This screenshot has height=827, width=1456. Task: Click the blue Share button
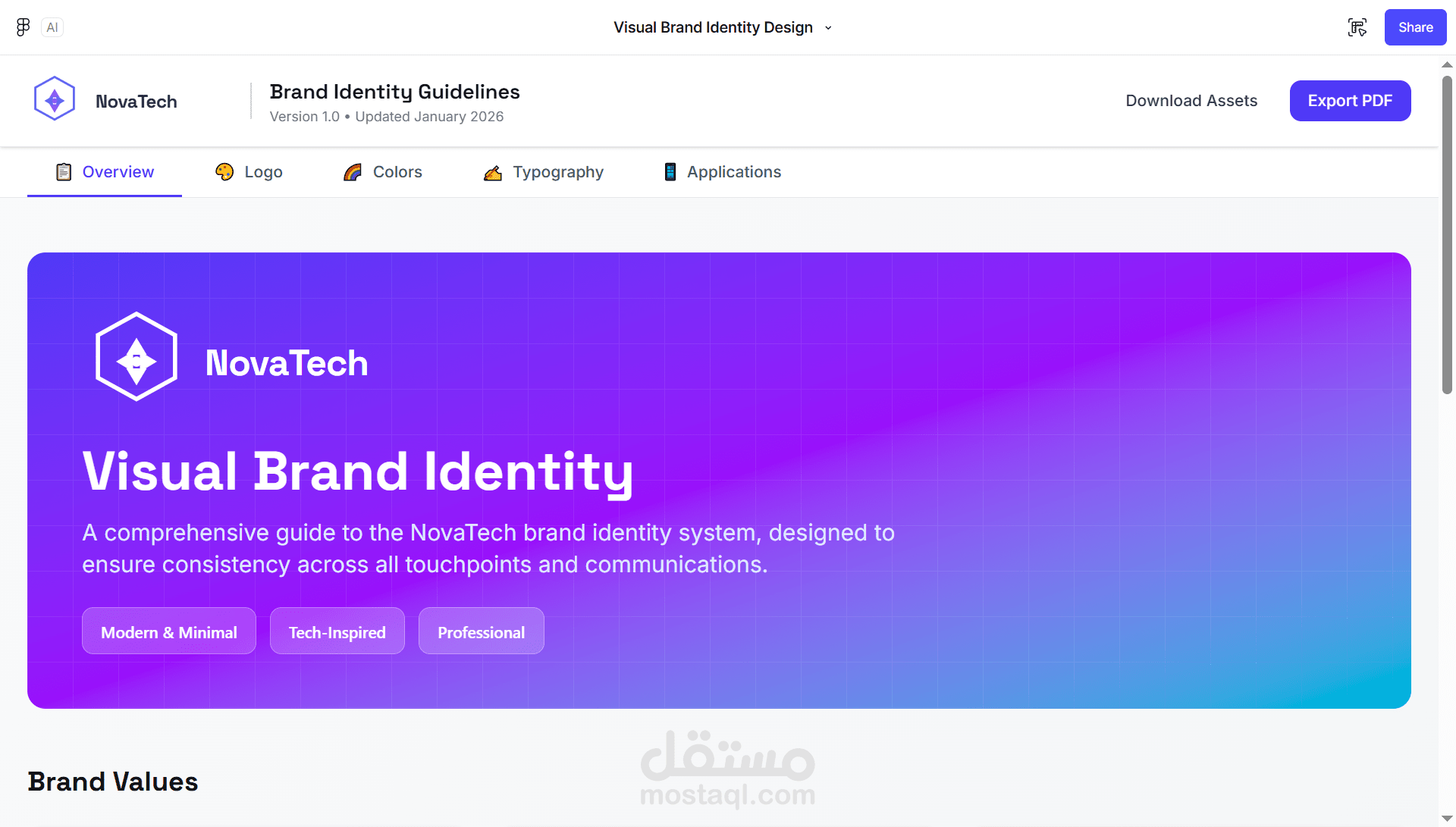[1415, 27]
